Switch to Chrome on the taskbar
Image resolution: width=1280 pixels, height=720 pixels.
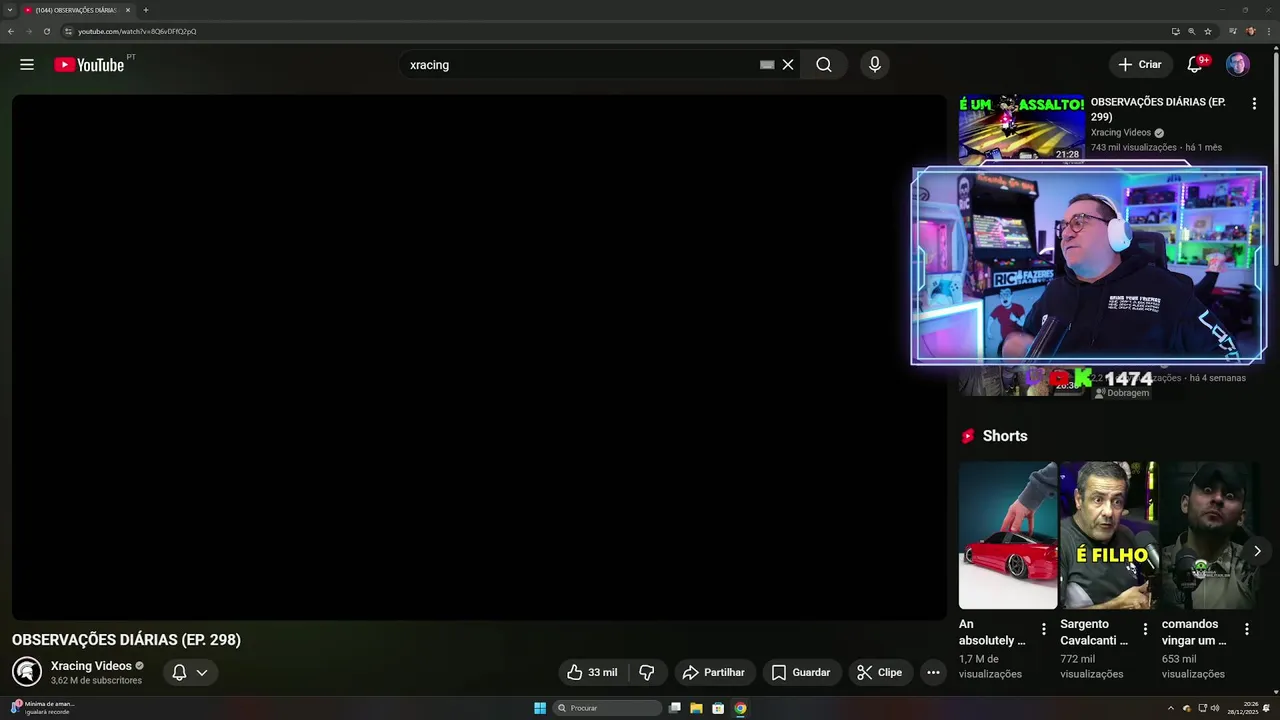pos(740,708)
